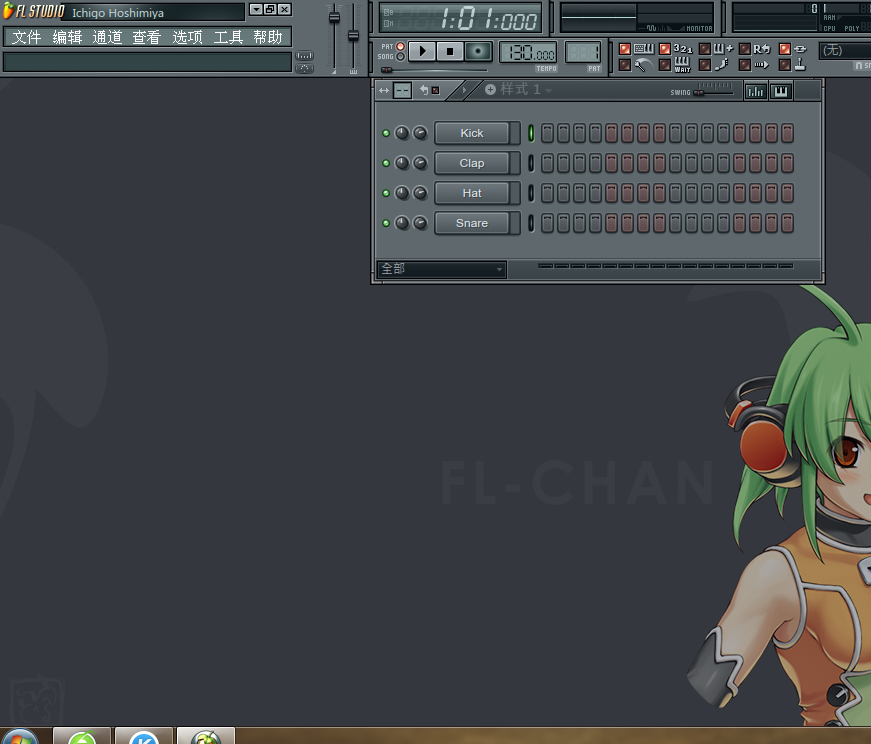Open the FL Studio fruit taskbar icon
Screen dimensions: 871x744
206,737
